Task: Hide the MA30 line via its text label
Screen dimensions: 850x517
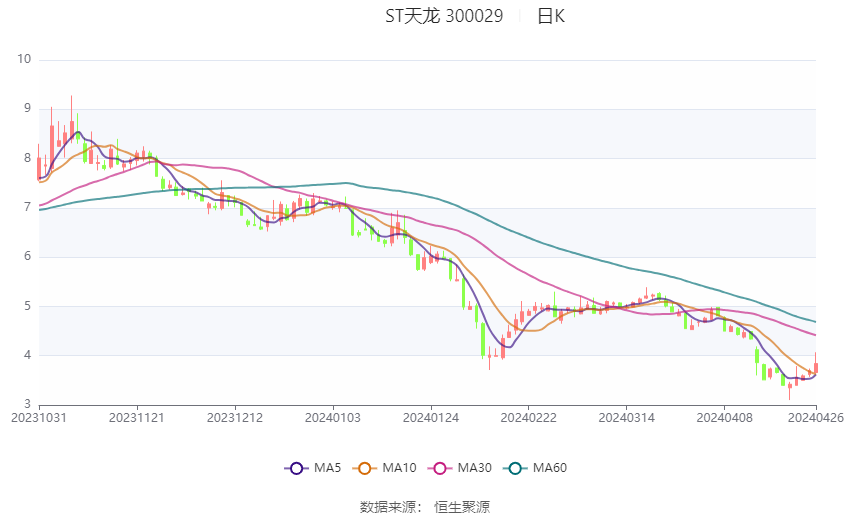Action: pos(473,468)
